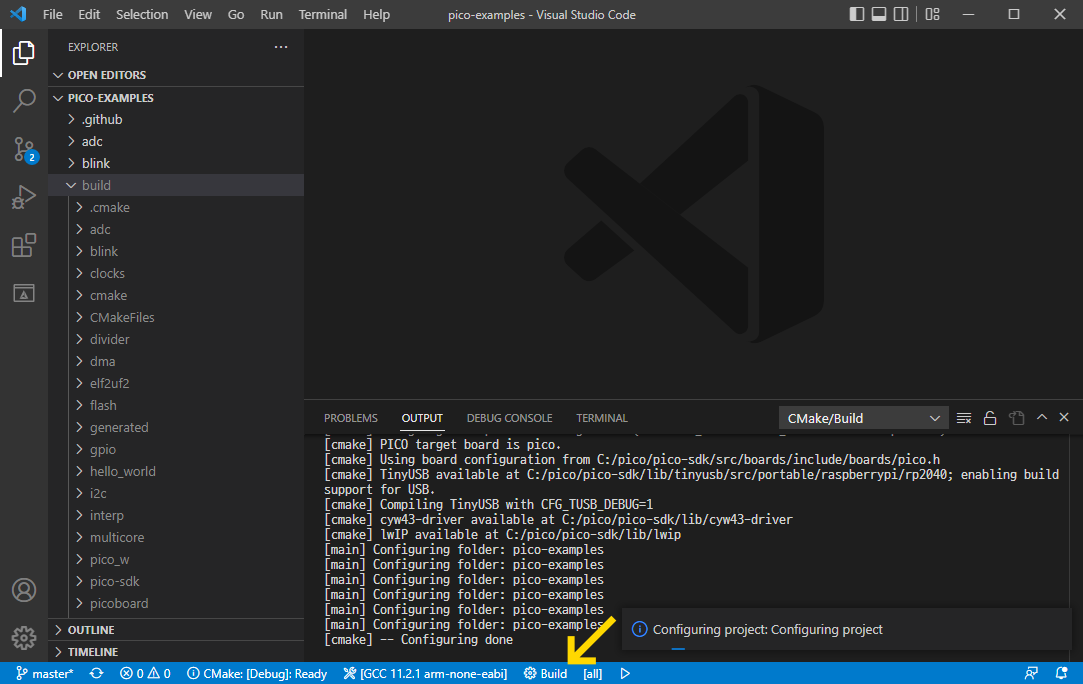
Task: Open the Extensions view icon
Action: [23, 245]
